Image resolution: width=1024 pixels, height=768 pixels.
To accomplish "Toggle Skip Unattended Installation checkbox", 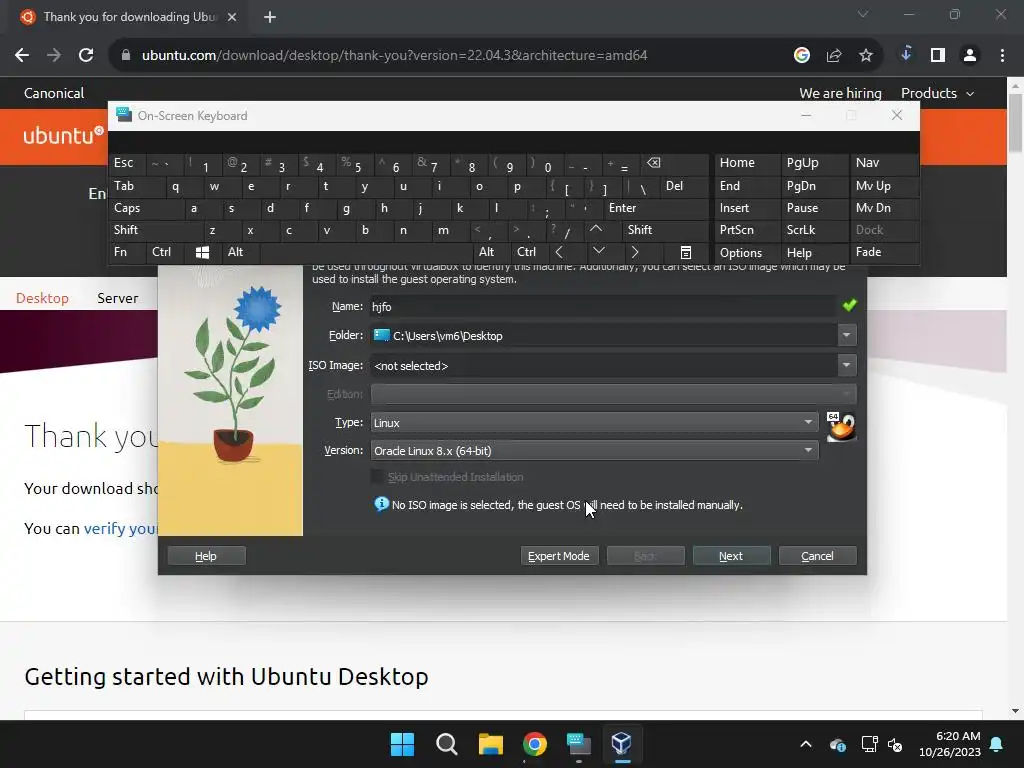I will tap(377, 477).
